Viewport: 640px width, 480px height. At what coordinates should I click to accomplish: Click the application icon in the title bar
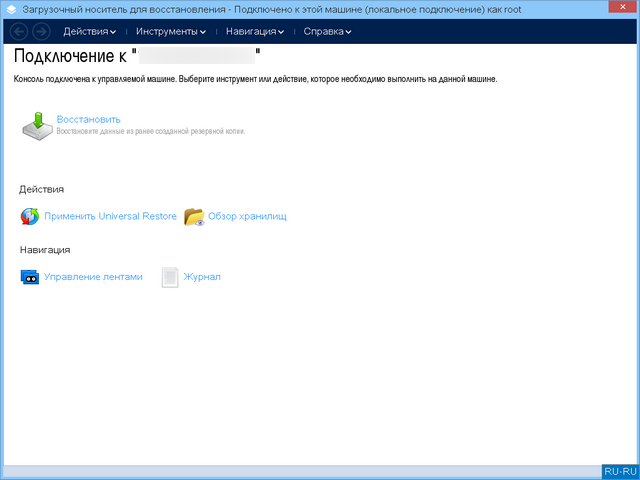coord(10,8)
